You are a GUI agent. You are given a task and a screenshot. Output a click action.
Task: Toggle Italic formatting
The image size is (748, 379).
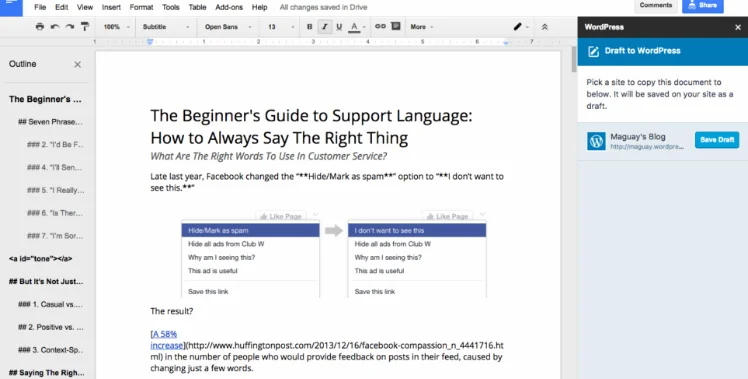tap(325, 27)
